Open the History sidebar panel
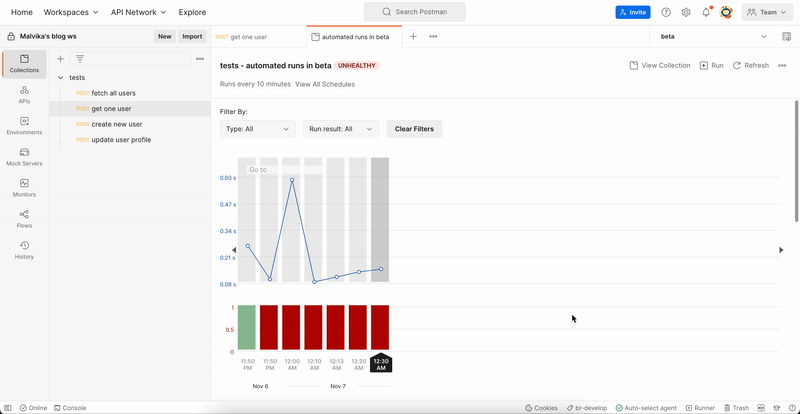The width and height of the screenshot is (800, 414). click(24, 251)
